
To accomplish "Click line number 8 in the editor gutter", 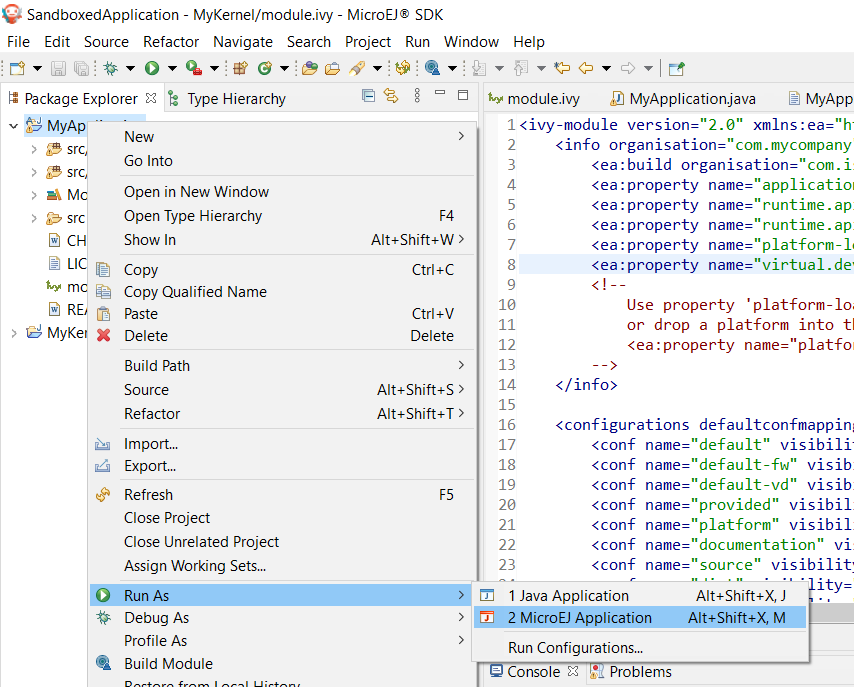I will click(510, 264).
